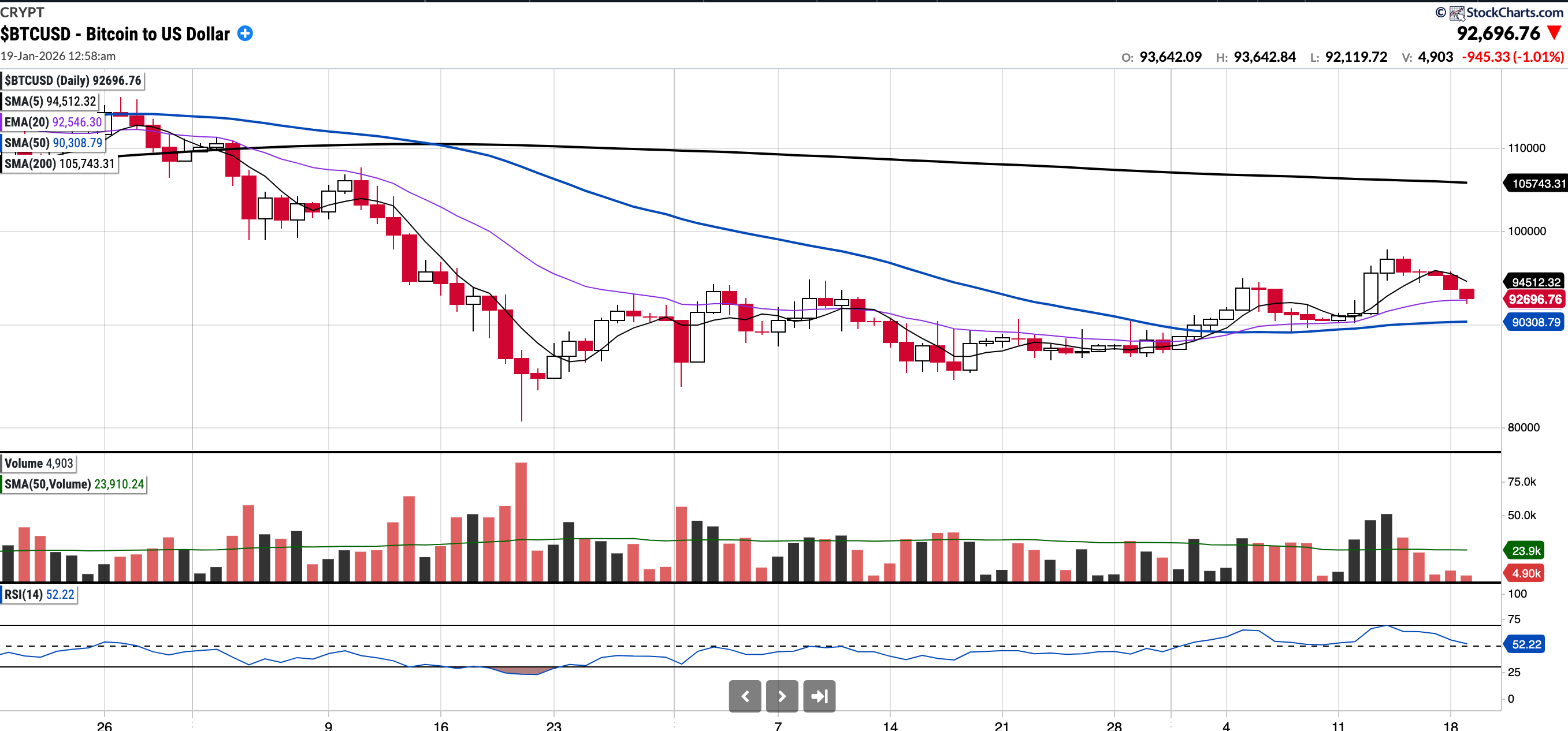1568x731 pixels.
Task: Click the SMA(50,Volume) legend label
Action: 75,484
